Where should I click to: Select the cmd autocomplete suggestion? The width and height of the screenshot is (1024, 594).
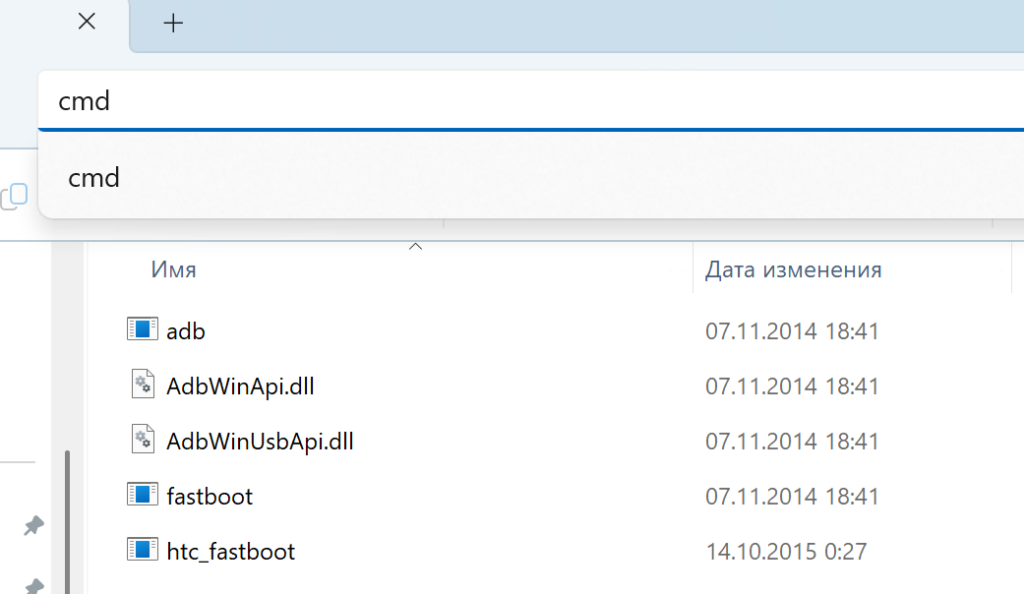coord(531,178)
